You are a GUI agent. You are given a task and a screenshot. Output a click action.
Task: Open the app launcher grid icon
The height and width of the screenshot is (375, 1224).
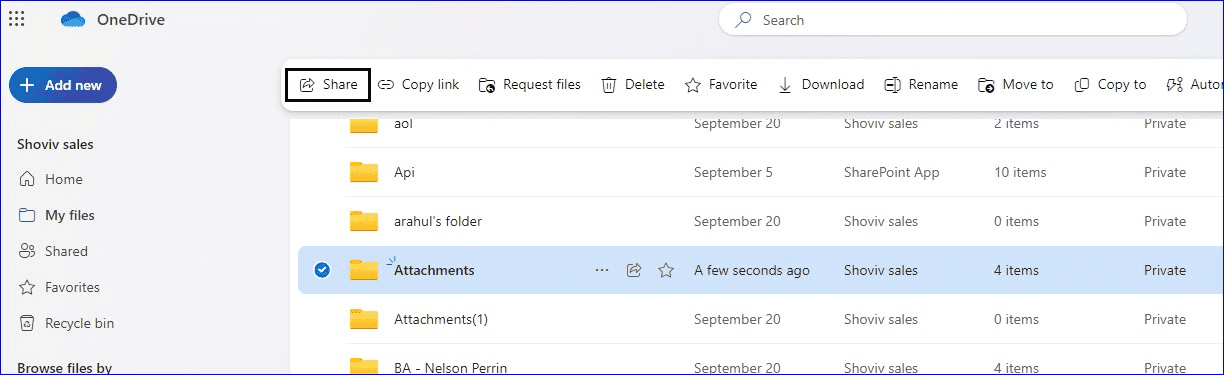16,19
